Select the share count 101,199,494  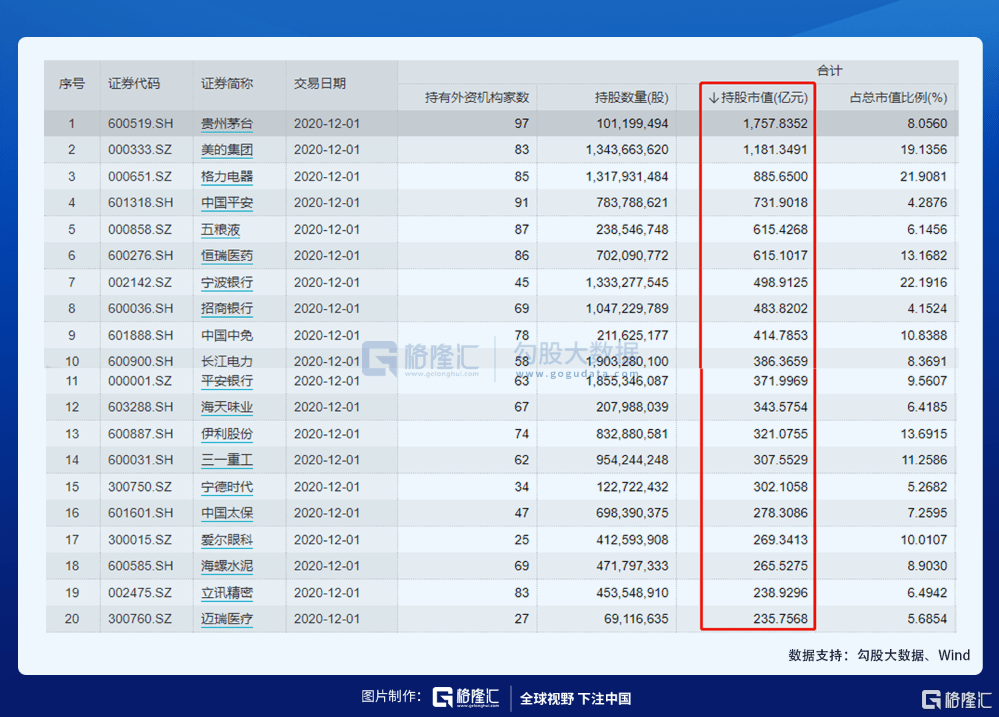click(633, 124)
